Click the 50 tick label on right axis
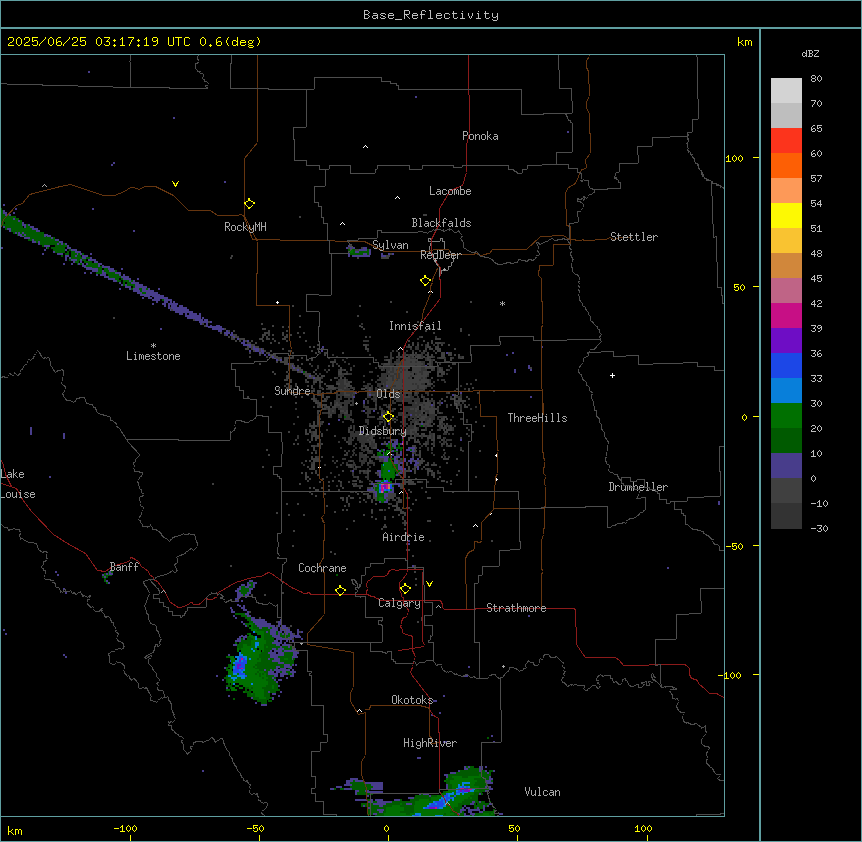This screenshot has width=862, height=842. (x=739, y=287)
